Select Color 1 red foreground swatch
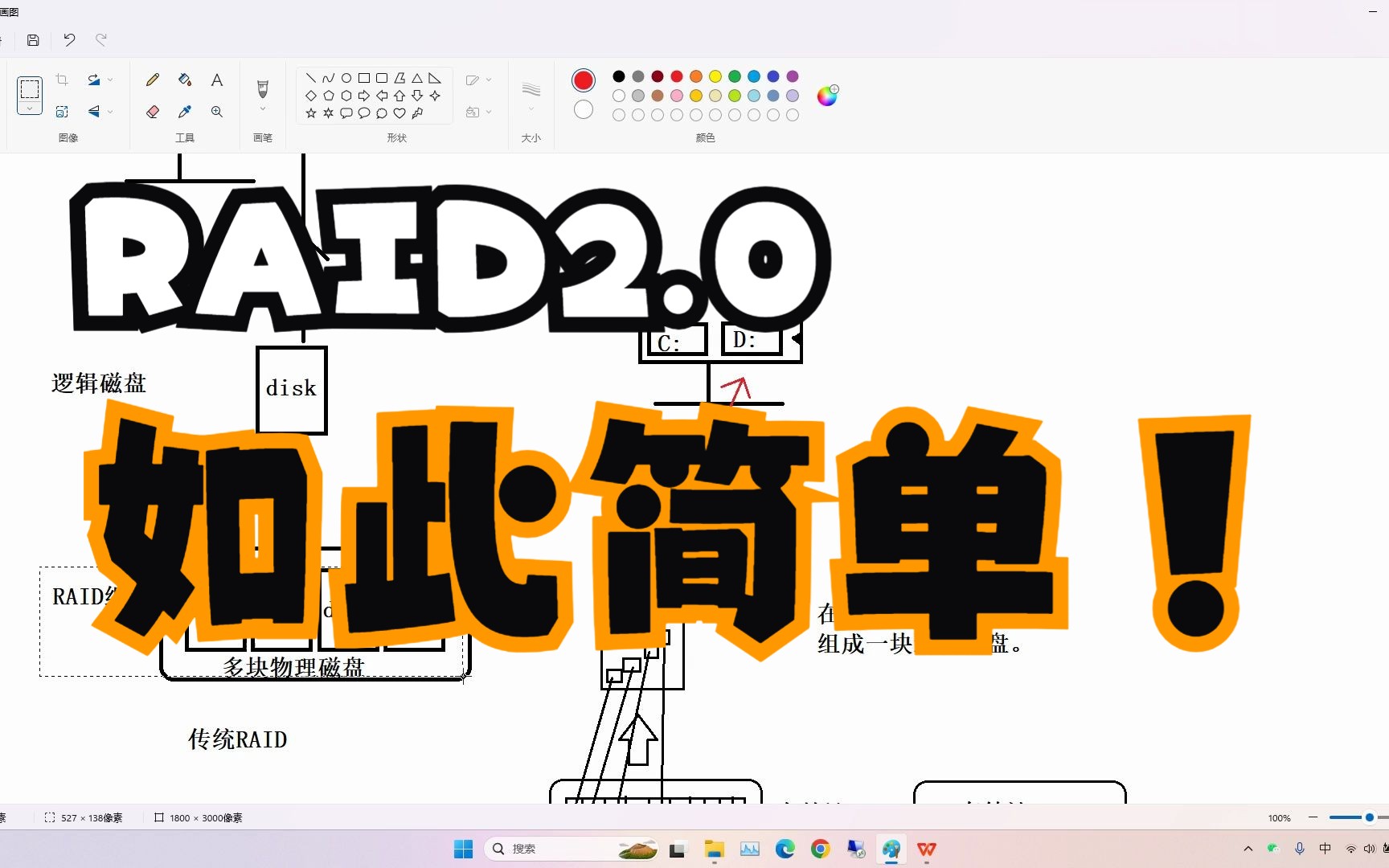 pos(584,80)
